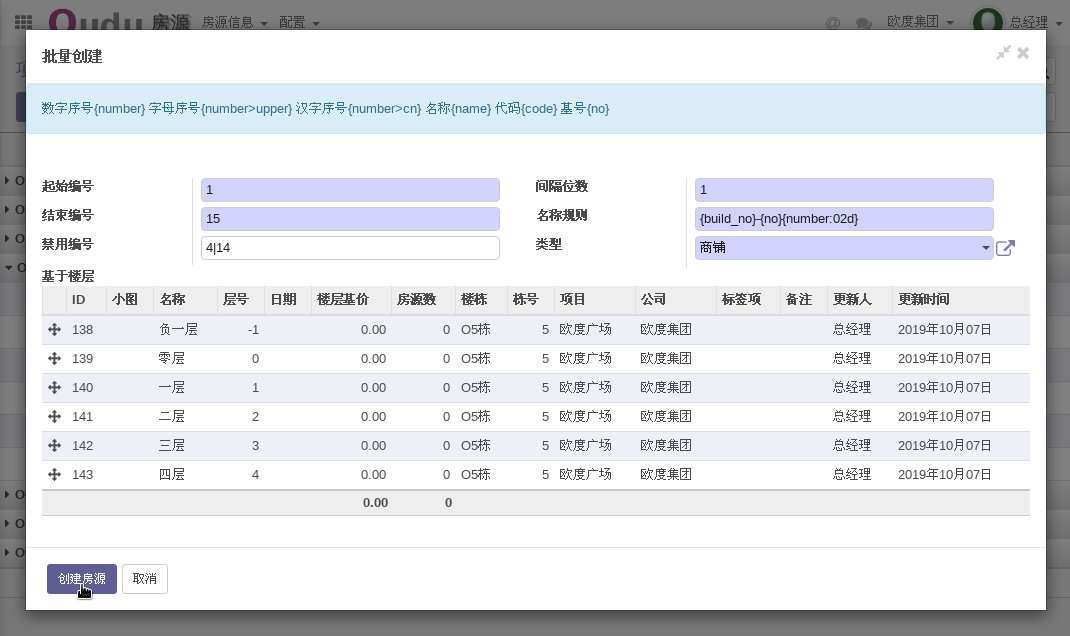Open the apps grid menu icon
The height and width of the screenshot is (636, 1070).
[23, 22]
